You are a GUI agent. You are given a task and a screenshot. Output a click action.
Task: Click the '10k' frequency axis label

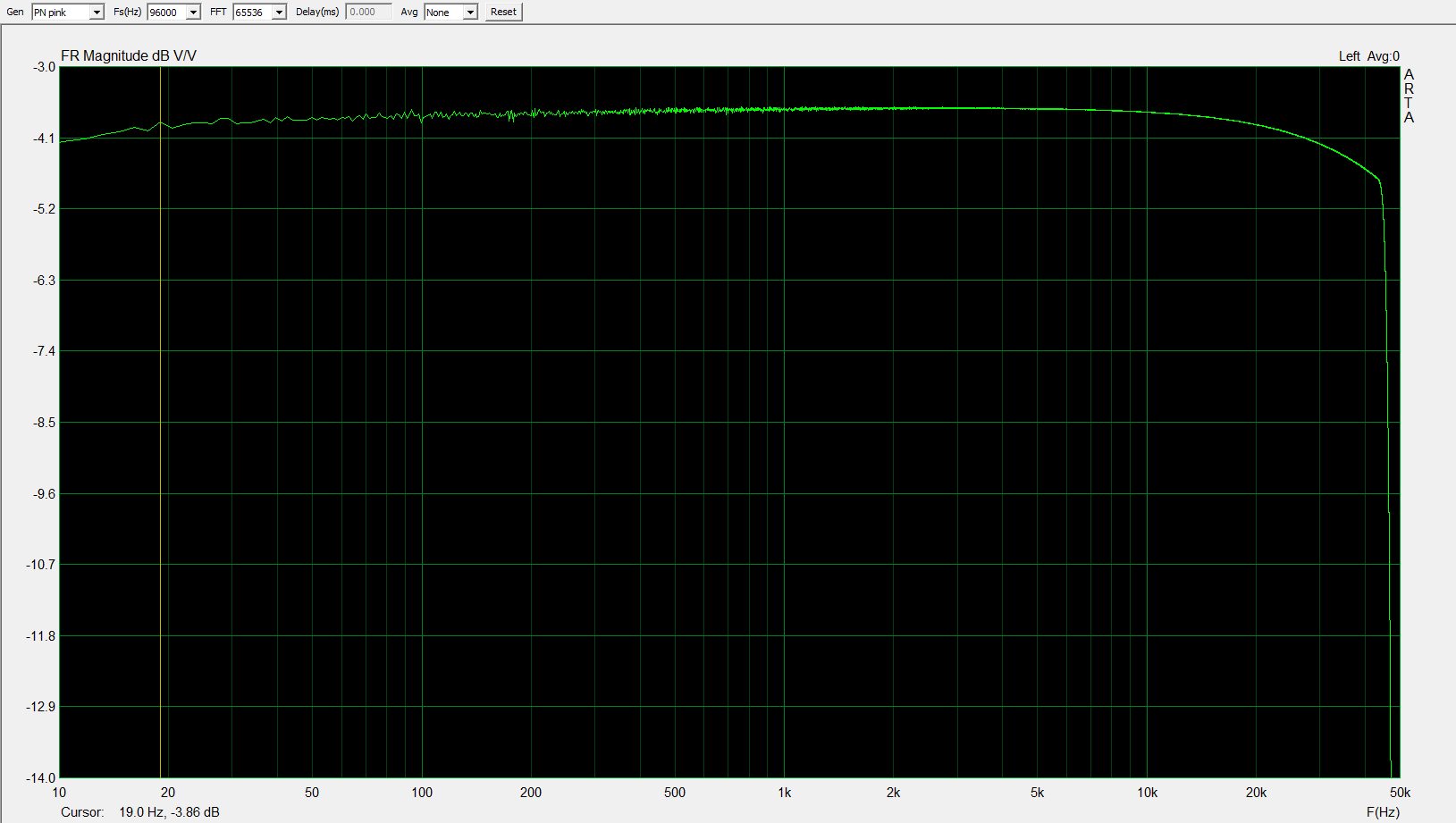tap(1147, 793)
